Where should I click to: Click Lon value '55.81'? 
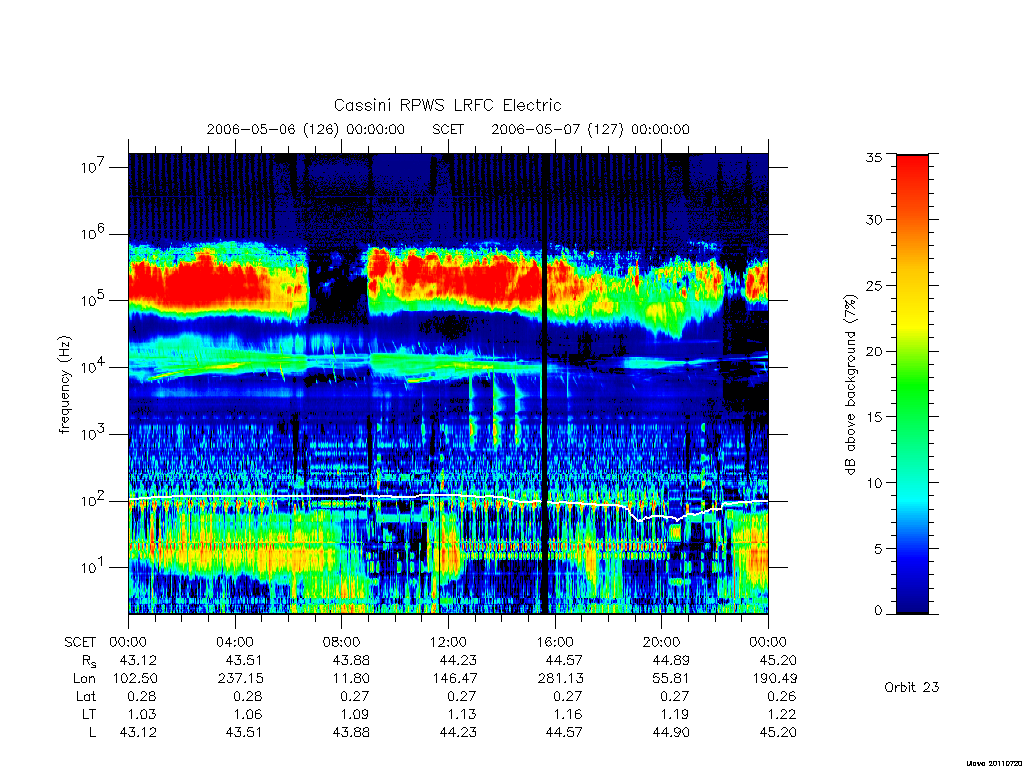(671, 679)
